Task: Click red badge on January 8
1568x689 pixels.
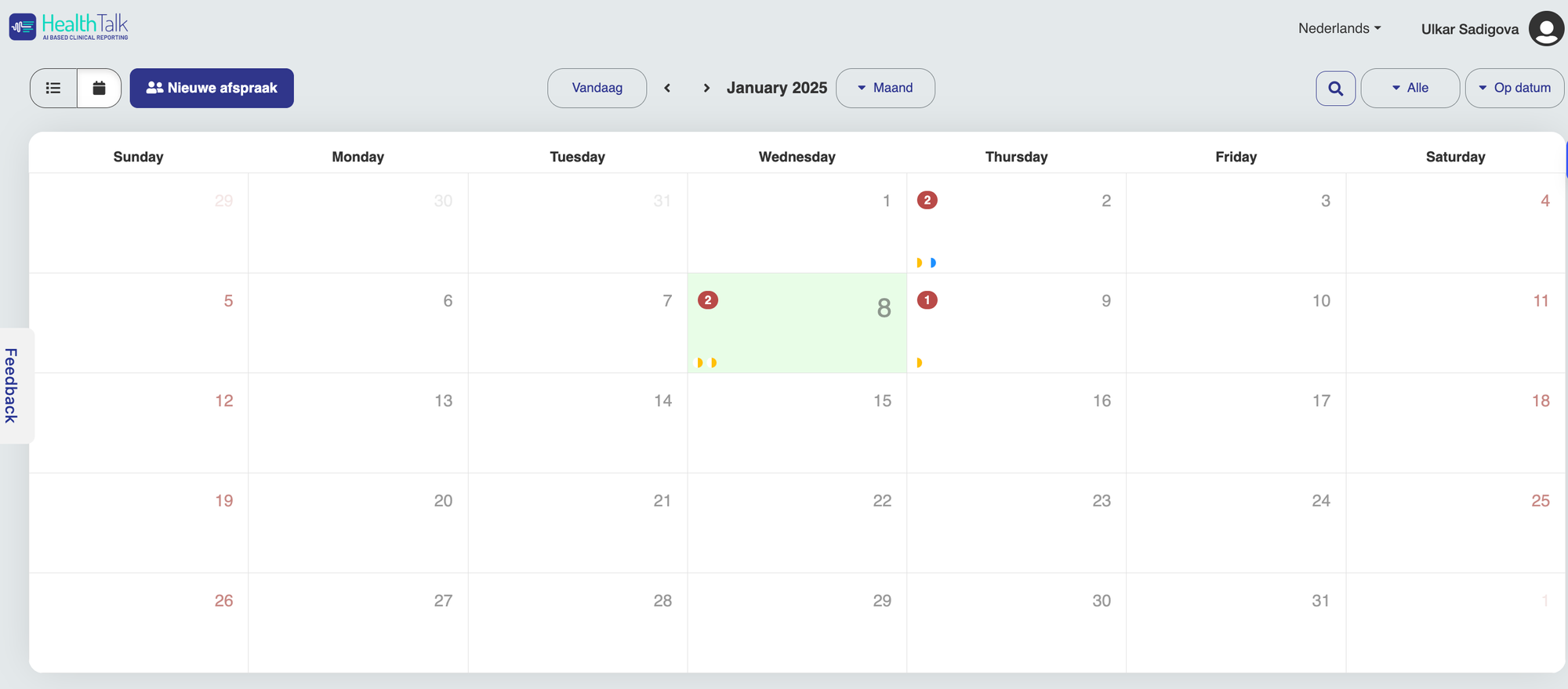Action: pyautogui.click(x=707, y=300)
